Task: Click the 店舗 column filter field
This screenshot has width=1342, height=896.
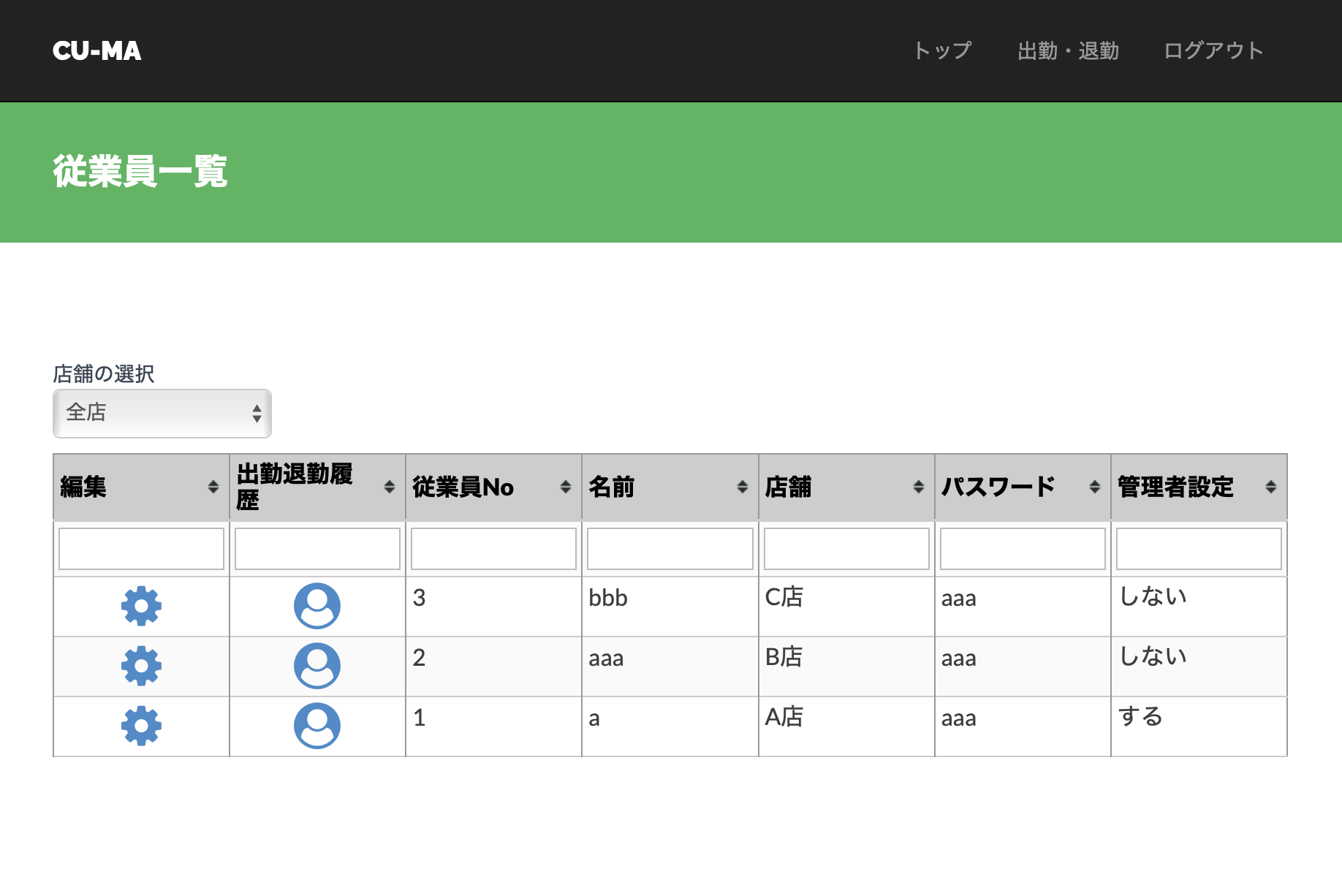Action: (x=846, y=549)
